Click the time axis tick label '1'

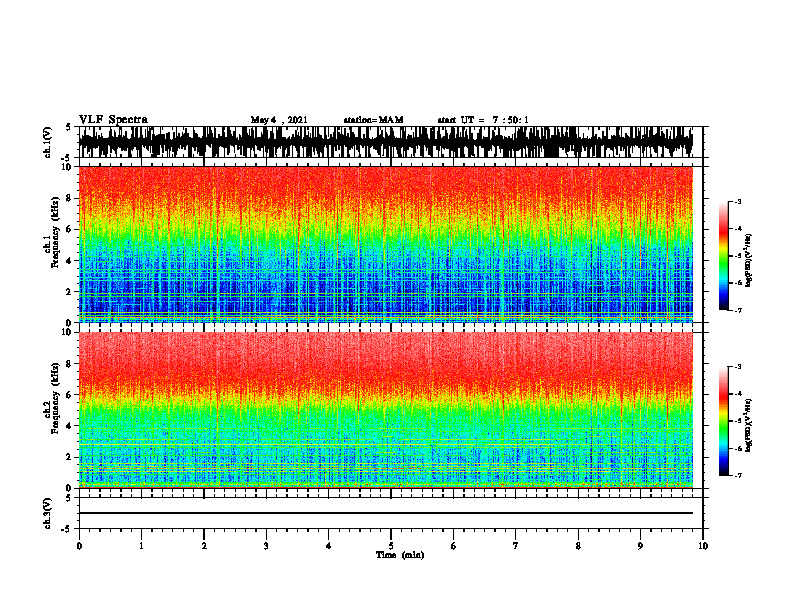point(141,546)
